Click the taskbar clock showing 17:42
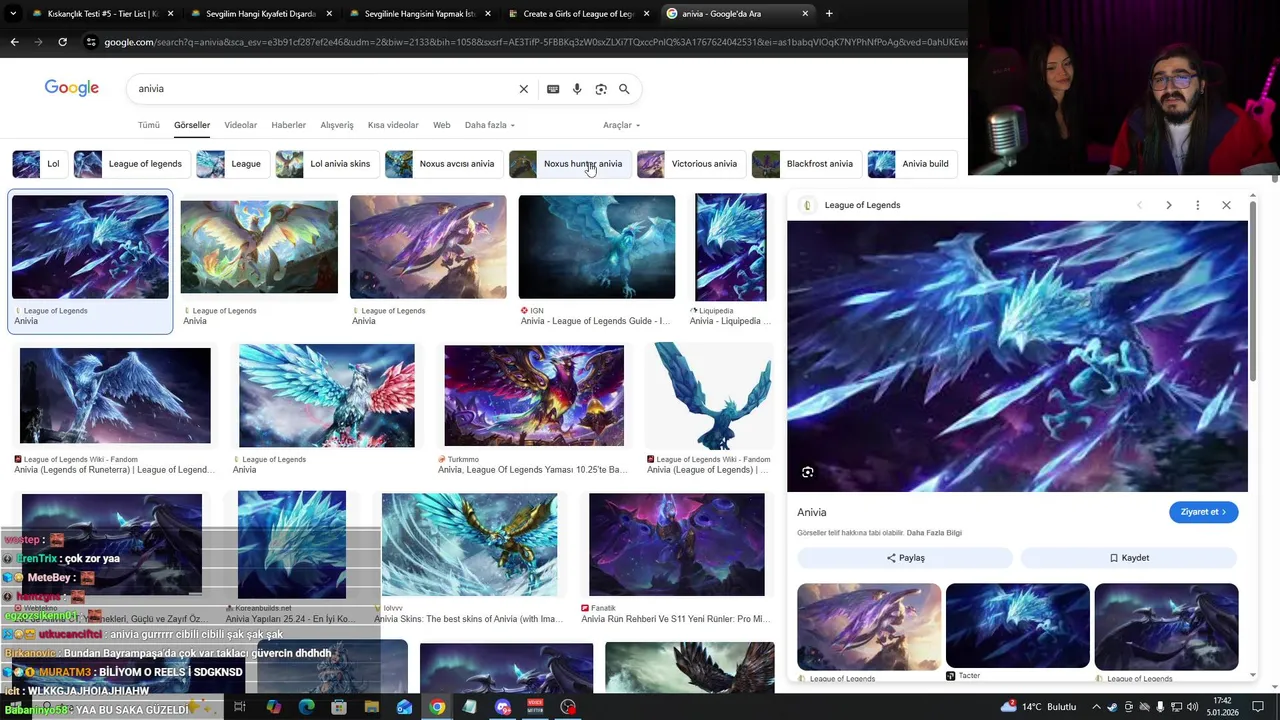The width and height of the screenshot is (1280, 720). click(1222, 707)
